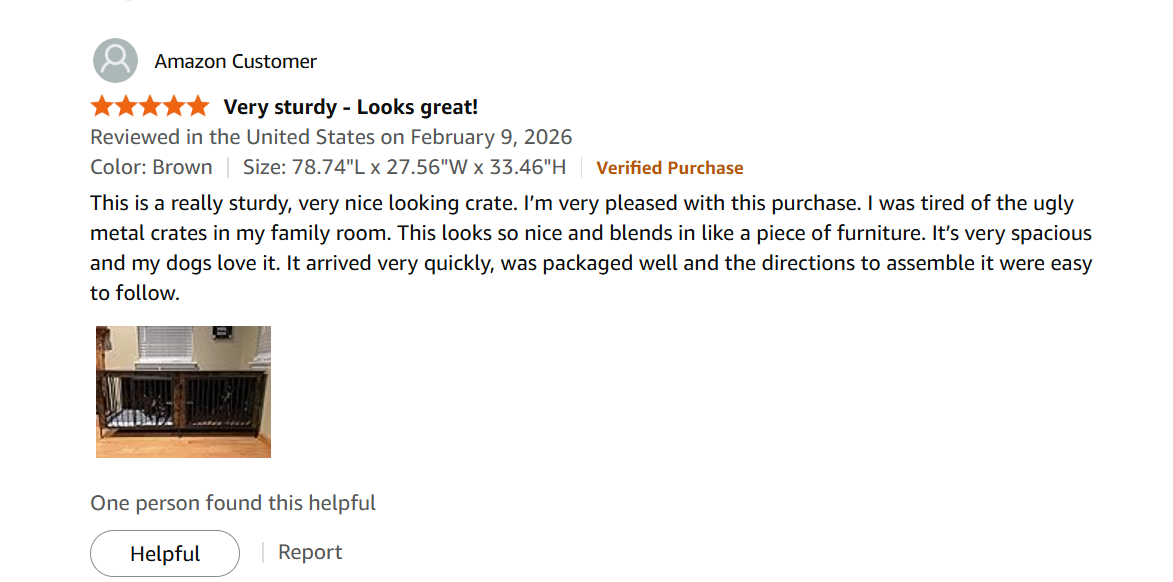This screenshot has height=582, width=1173.
Task: Open the review title 'Very sturdy - Looks great!'
Action: tap(349, 106)
